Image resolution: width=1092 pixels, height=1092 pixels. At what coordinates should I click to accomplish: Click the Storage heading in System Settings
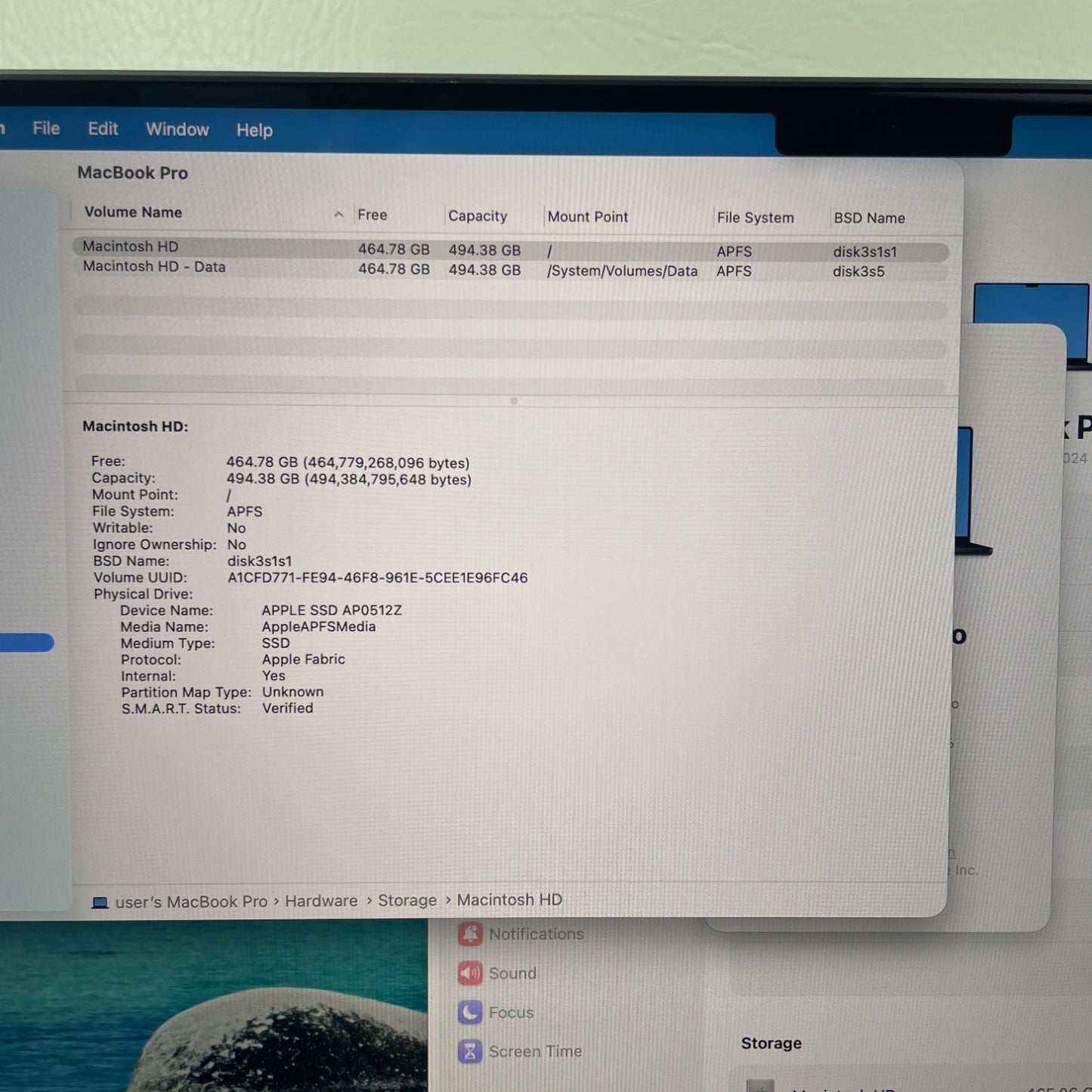[771, 1044]
